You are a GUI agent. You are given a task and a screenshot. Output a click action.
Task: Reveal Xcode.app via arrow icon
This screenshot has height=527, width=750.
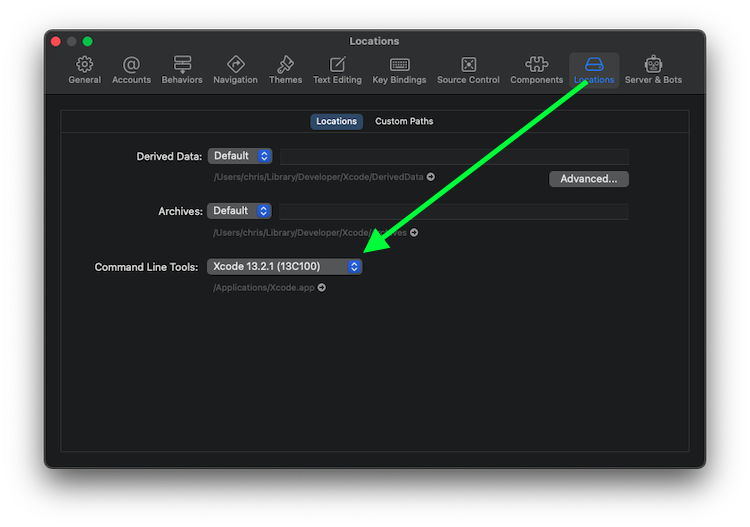[322, 287]
